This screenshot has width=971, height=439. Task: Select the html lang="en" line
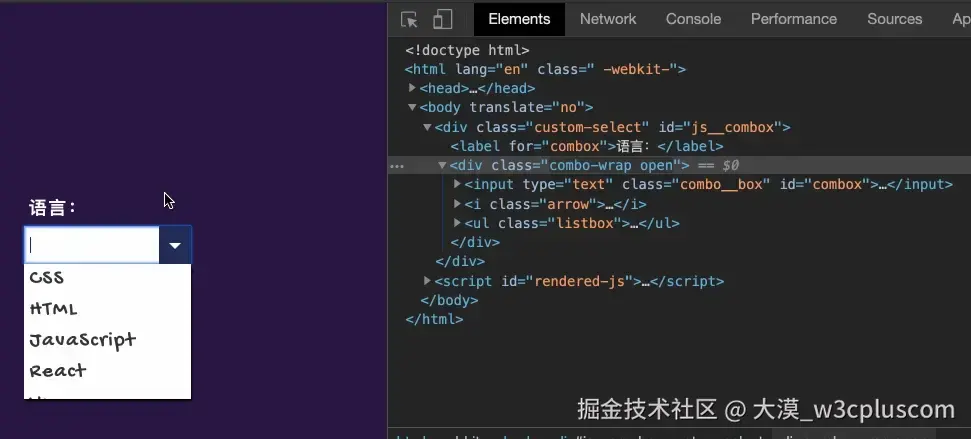click(546, 69)
